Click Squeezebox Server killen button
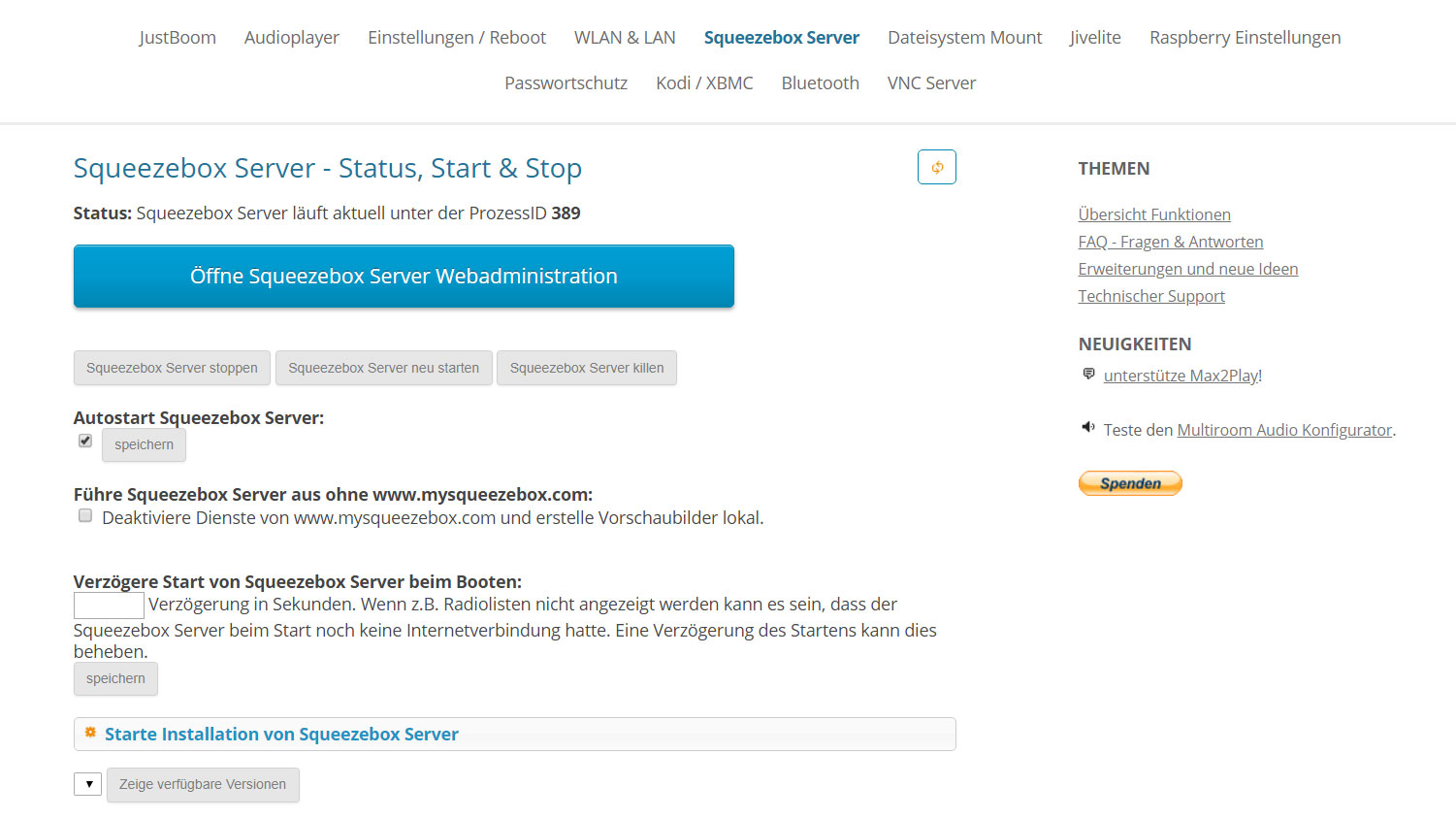Image resolution: width=1456 pixels, height=819 pixels. tap(587, 368)
